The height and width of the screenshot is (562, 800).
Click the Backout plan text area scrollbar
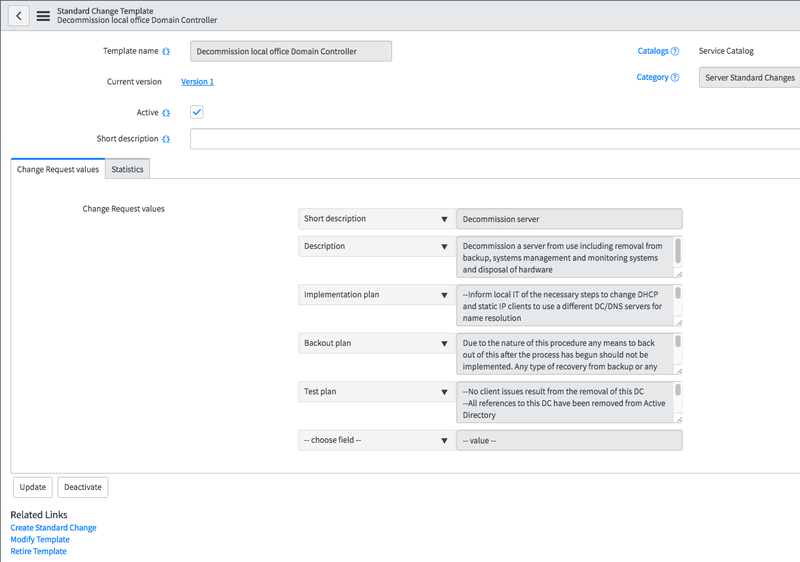[678, 341]
